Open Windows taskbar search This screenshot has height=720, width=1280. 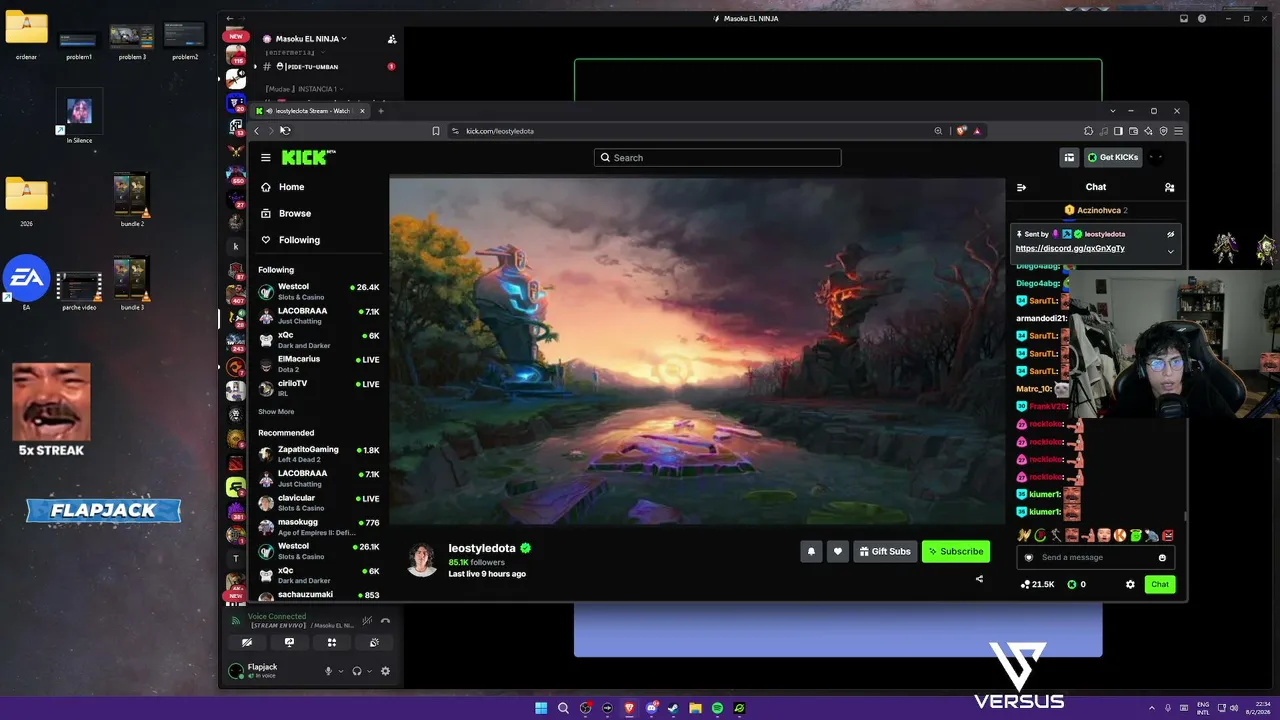[563, 708]
